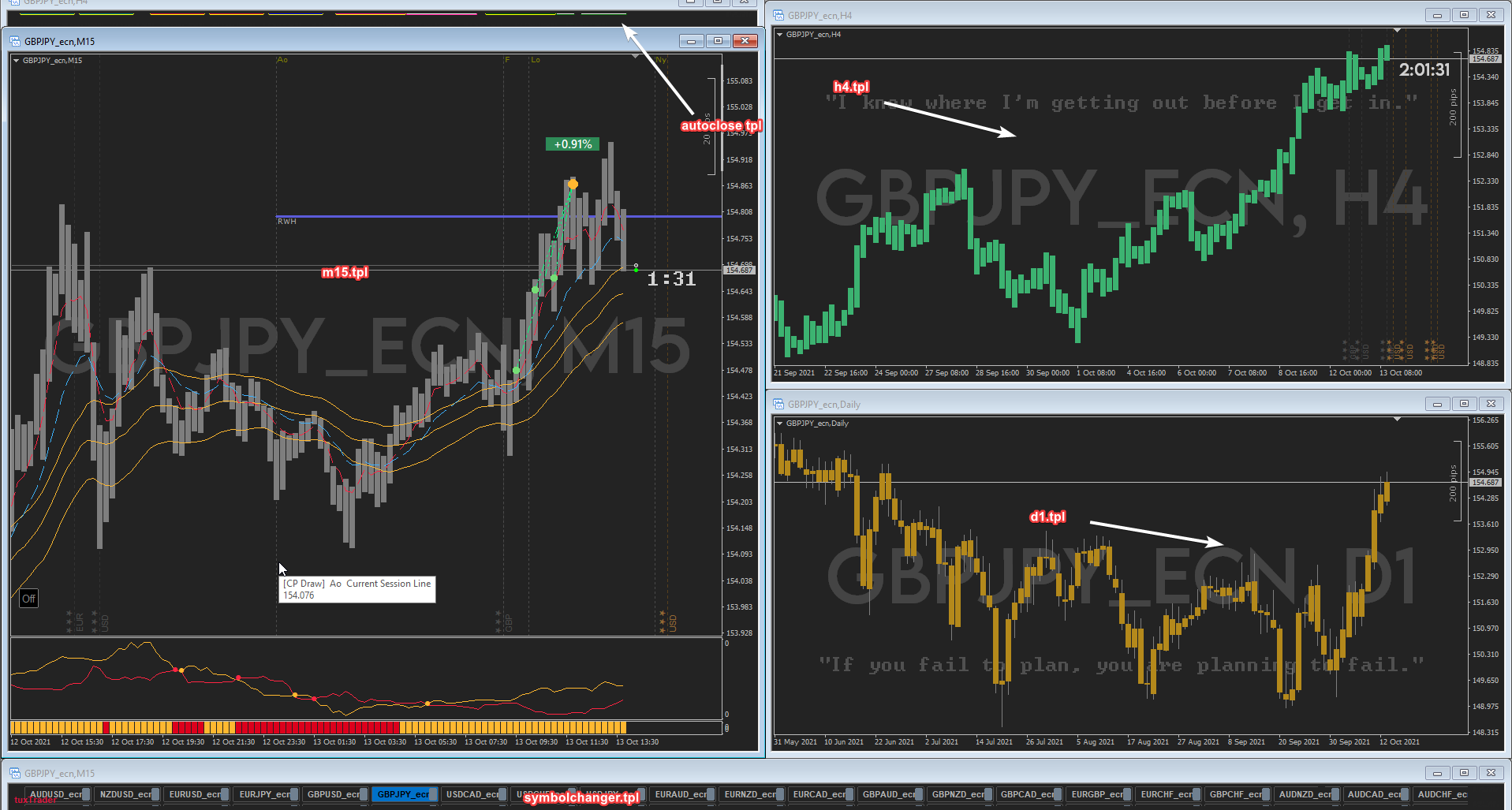The image size is (1512, 810).
Task: Click the 154.687 price tag on Daily chart
Action: (1485, 483)
